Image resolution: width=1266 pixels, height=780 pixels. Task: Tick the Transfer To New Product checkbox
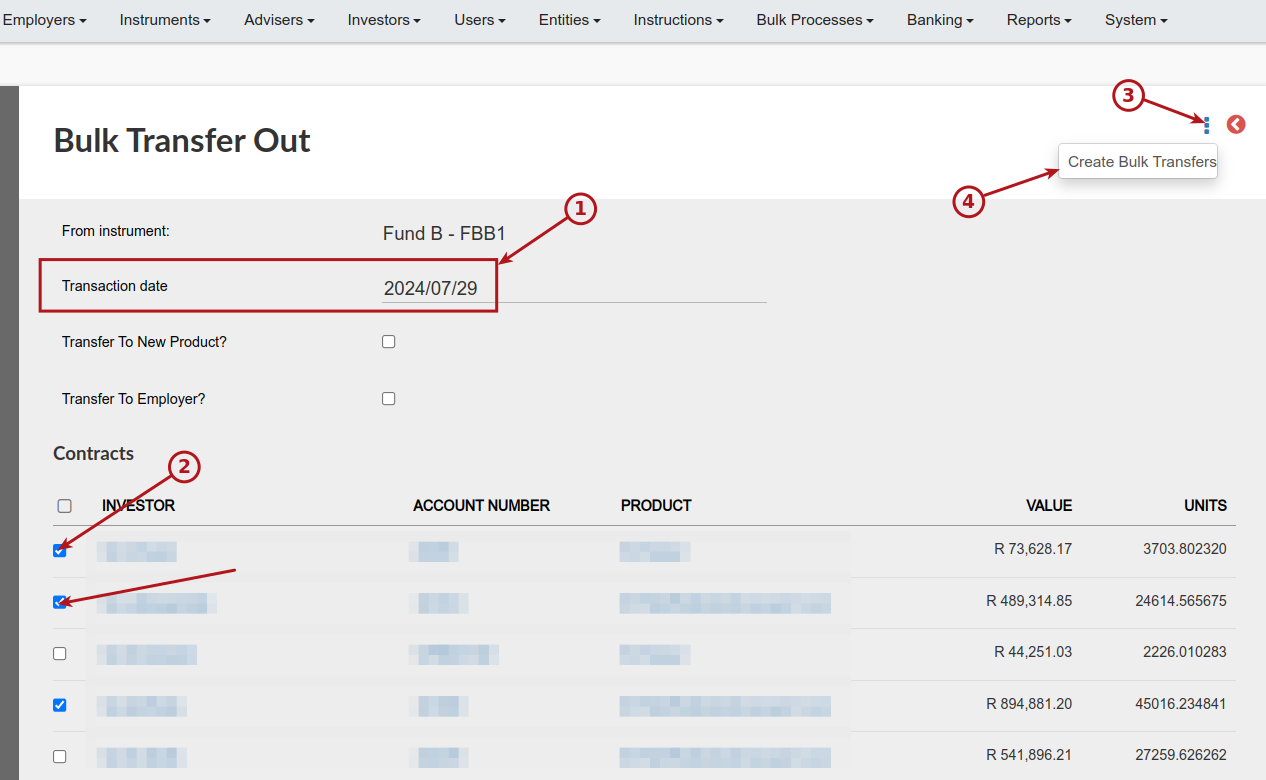pyautogui.click(x=389, y=342)
